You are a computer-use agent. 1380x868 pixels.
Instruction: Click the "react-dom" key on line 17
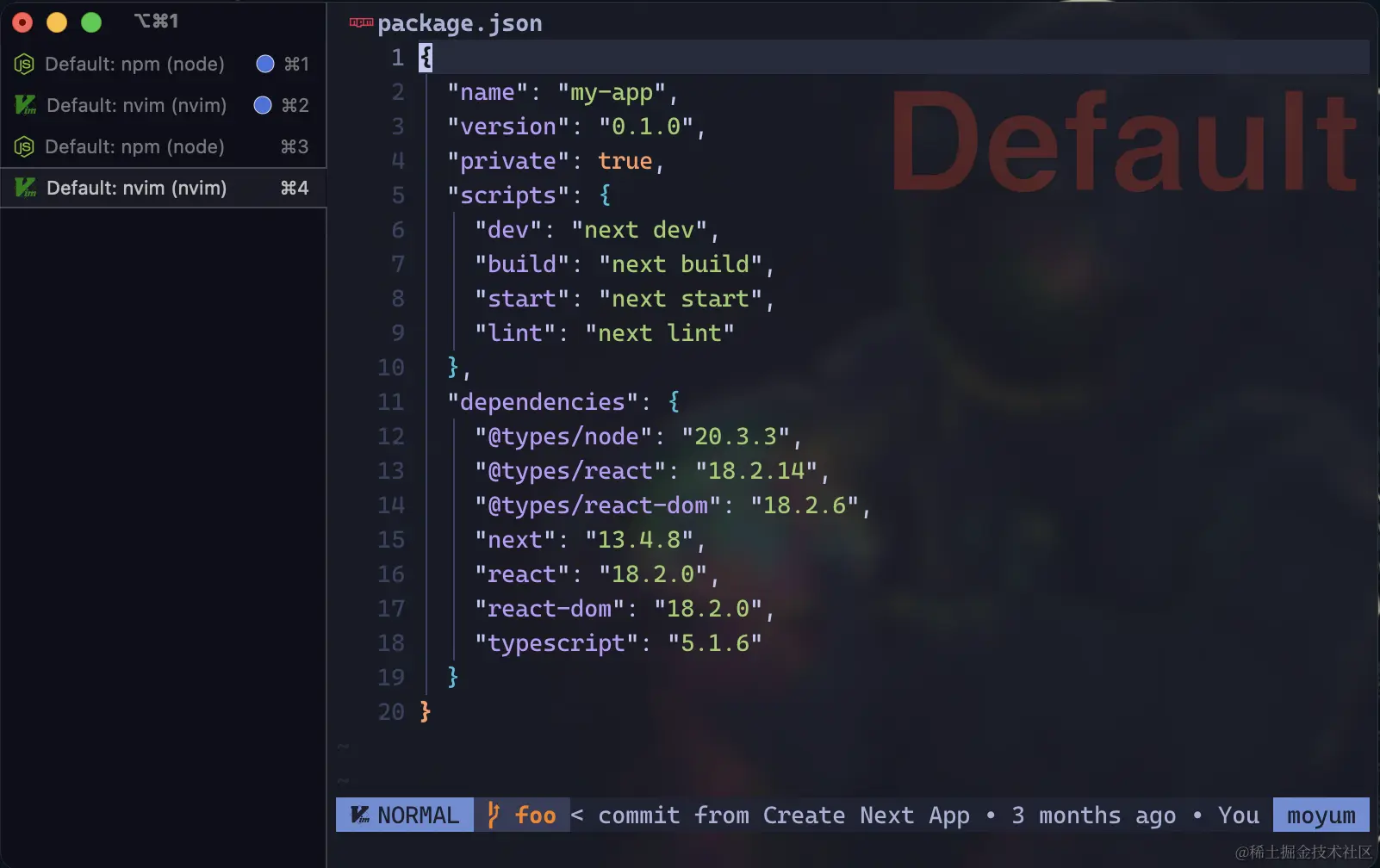[550, 609]
